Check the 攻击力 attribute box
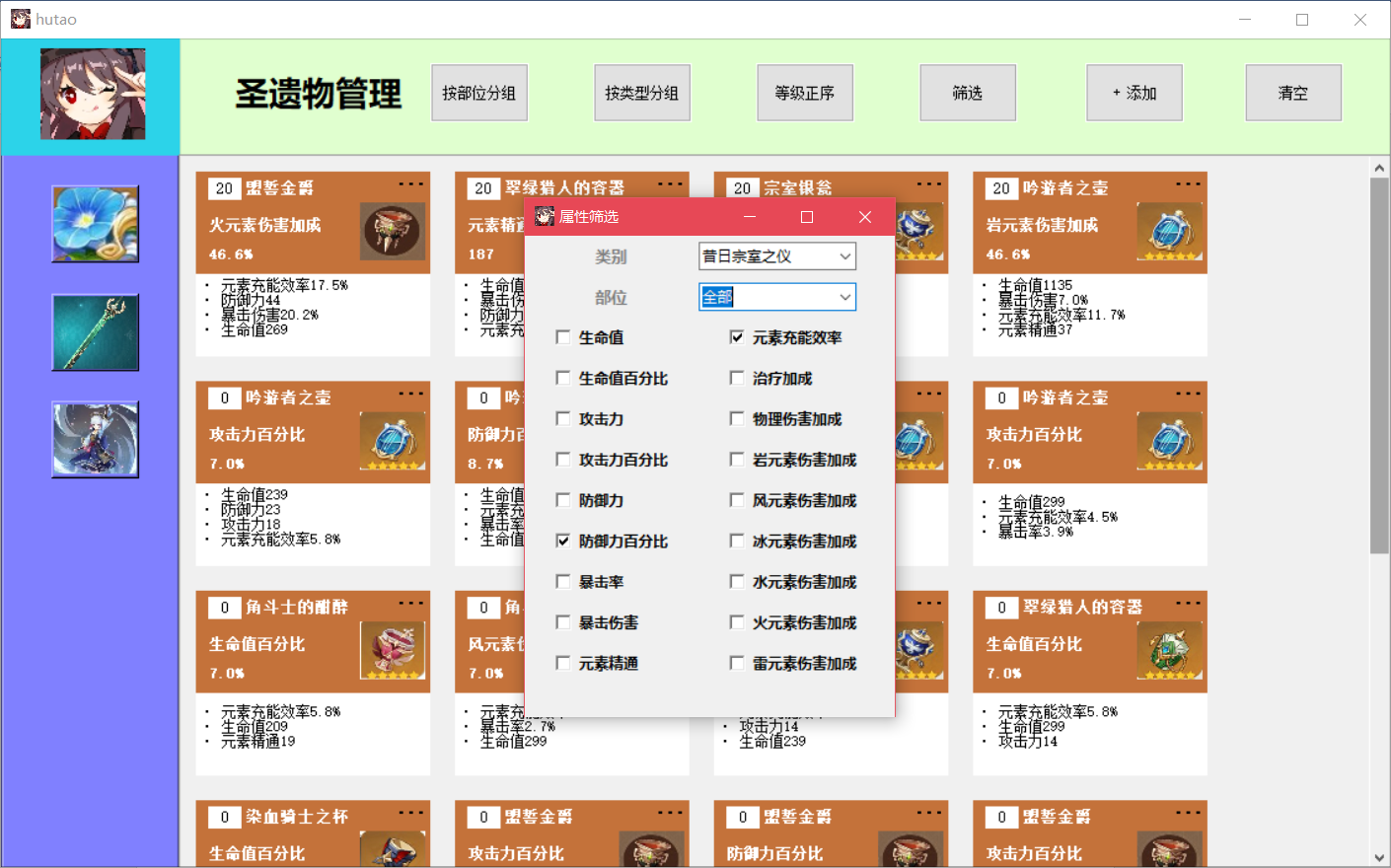The height and width of the screenshot is (868, 1391). [x=563, y=419]
